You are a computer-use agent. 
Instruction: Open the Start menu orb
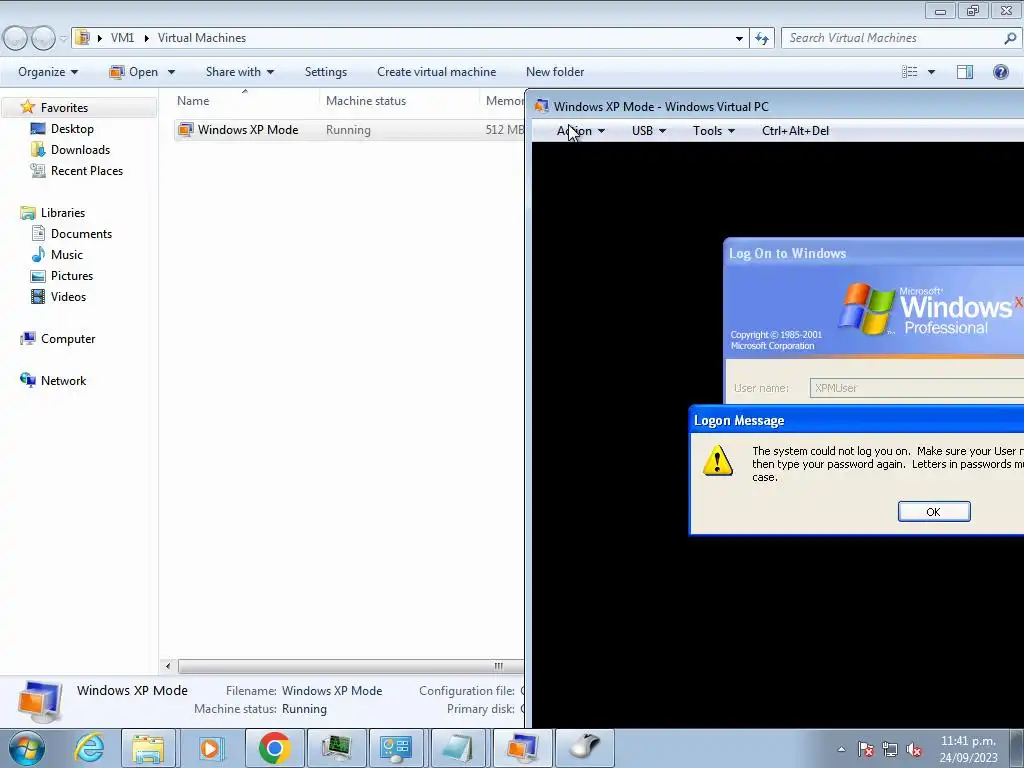pos(27,748)
